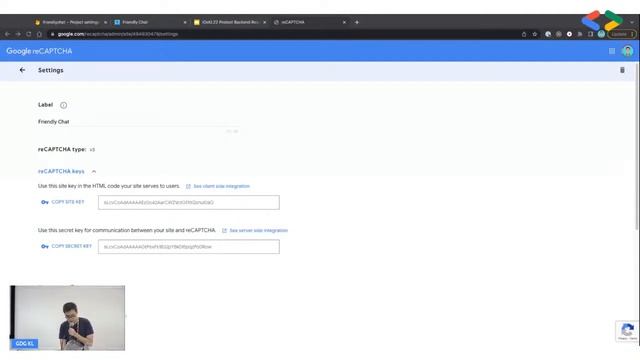Click the key icon beside Copy Site Key
Viewport: 640px width, 360px height.
pos(44,202)
